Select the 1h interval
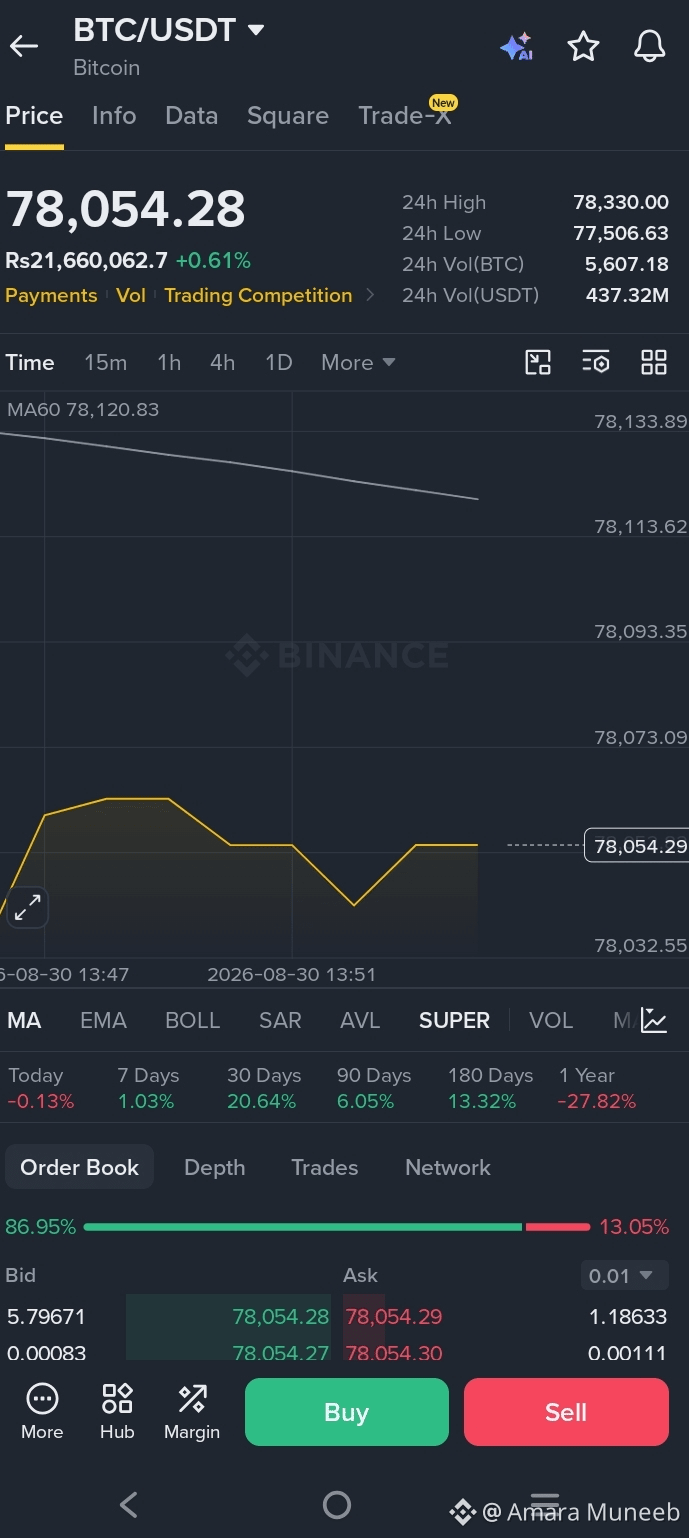Viewport: 689px width, 1538px height. [x=169, y=362]
